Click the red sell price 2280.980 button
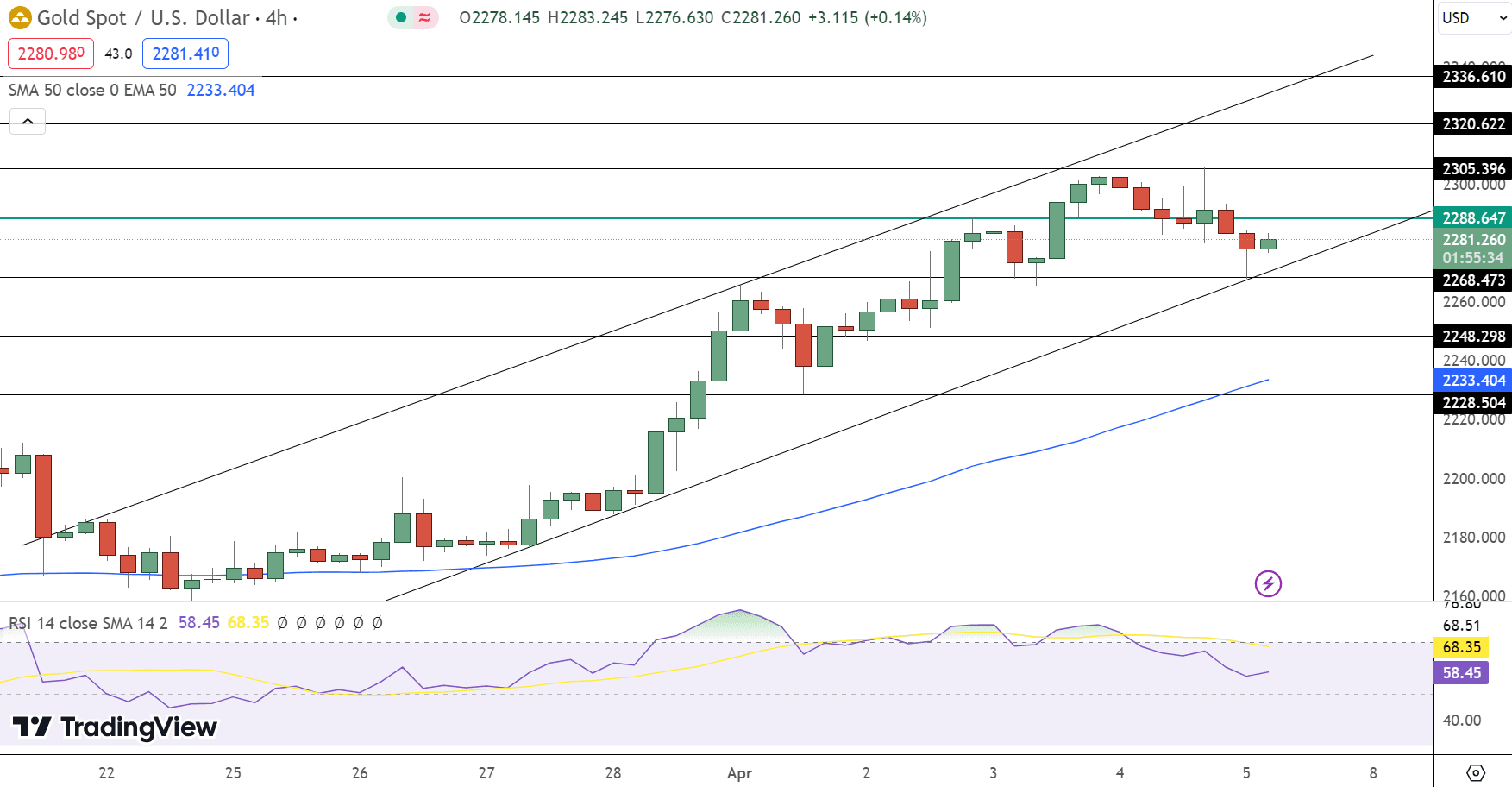 coord(51,54)
